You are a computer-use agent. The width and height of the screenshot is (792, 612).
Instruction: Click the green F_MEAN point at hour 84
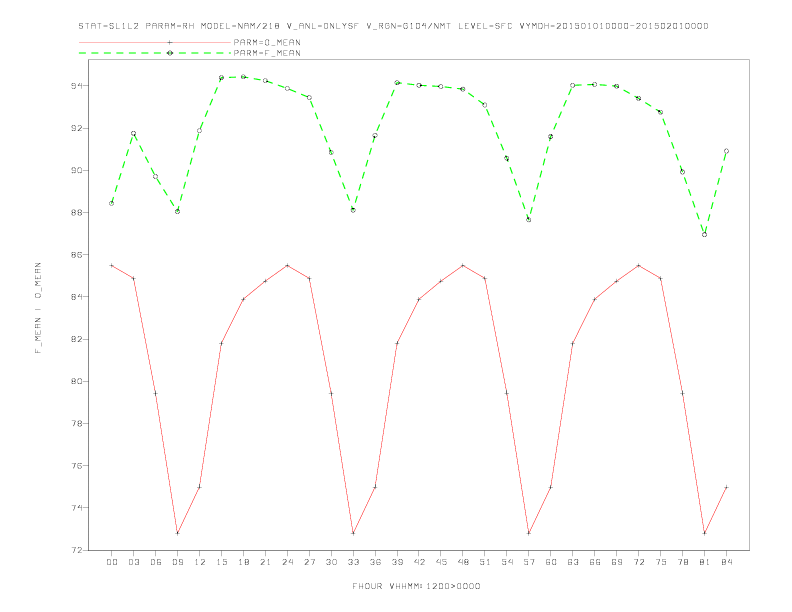click(x=726, y=151)
